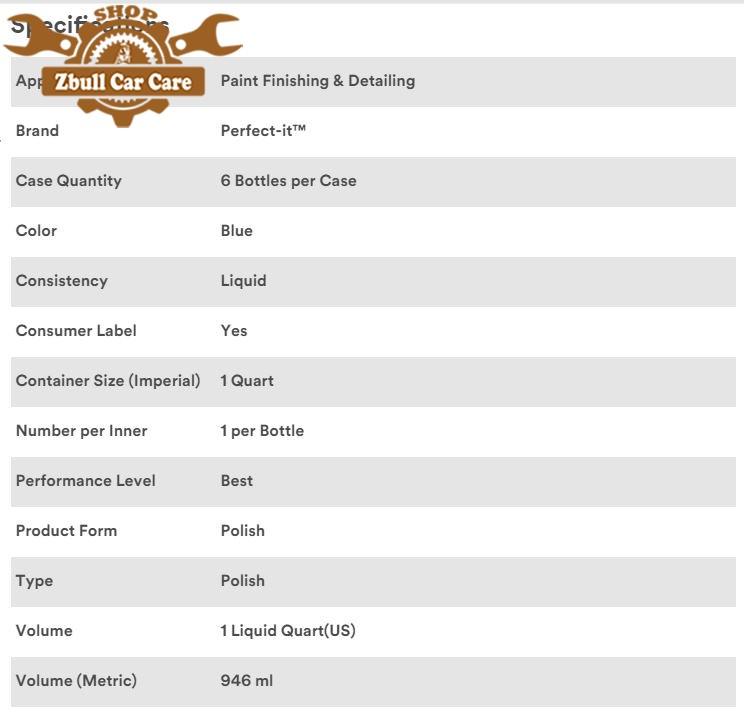The height and width of the screenshot is (712, 744).
Task: Click the Performance Level Best value
Action: click(x=237, y=481)
